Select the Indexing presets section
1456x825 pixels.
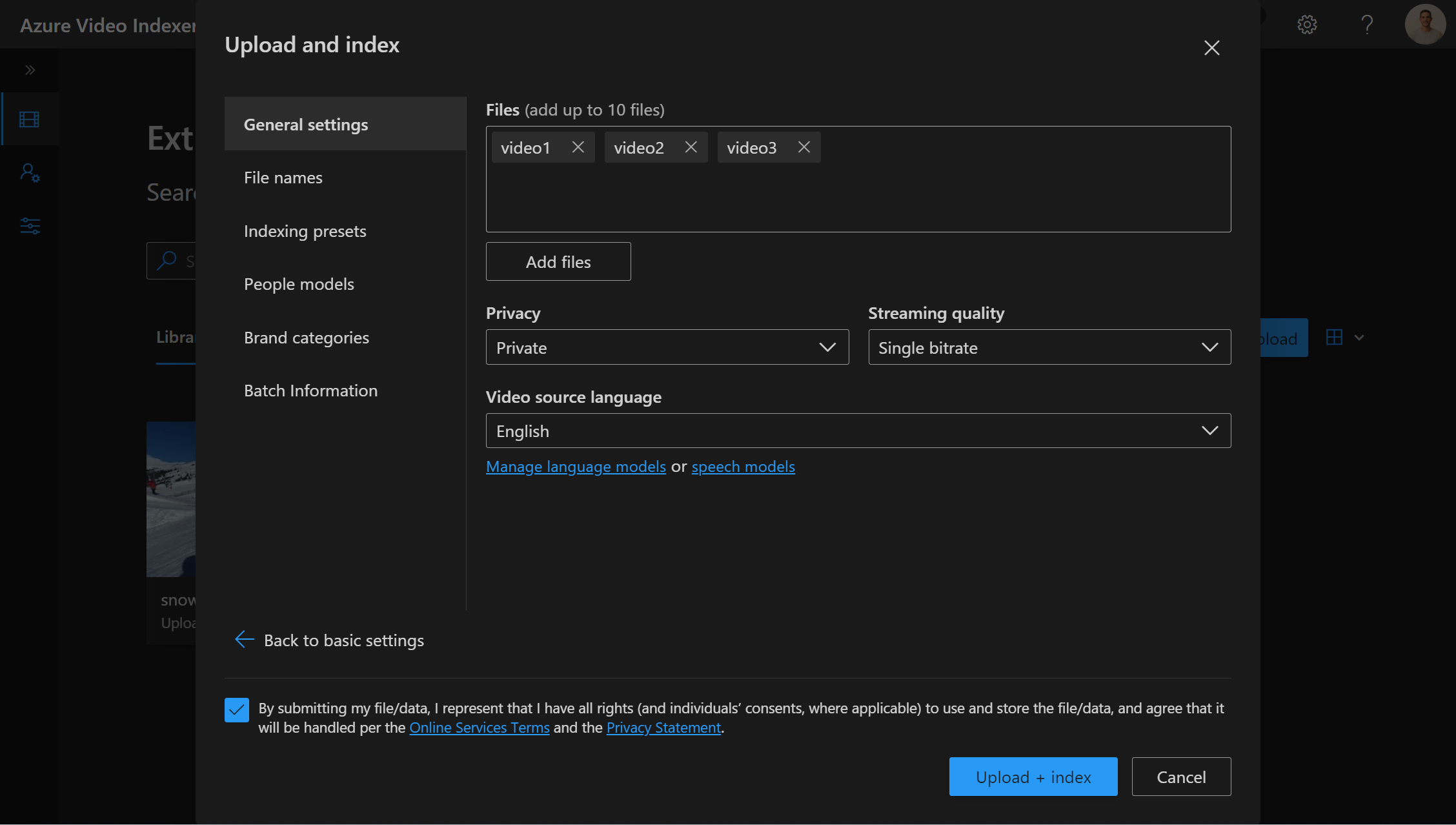click(x=305, y=230)
